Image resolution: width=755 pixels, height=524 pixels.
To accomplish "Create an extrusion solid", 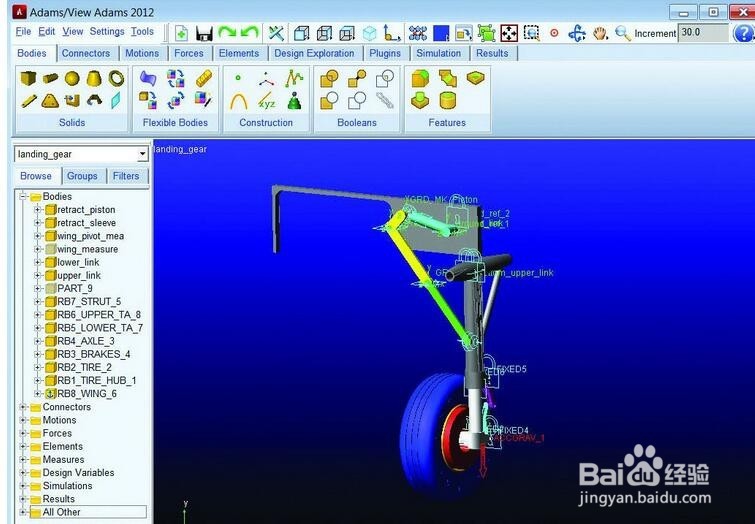I will [72, 101].
